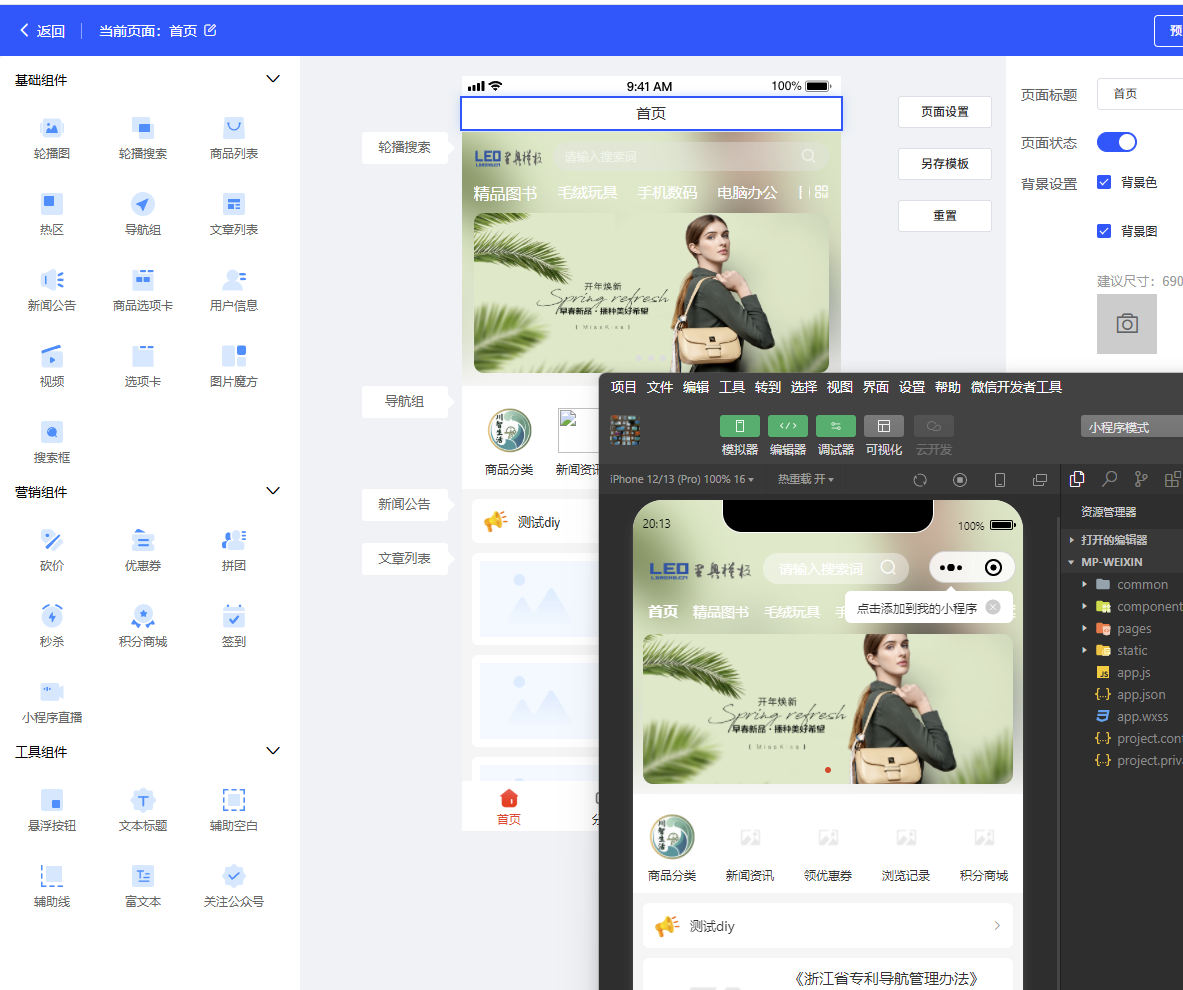Add the 秒杀 flash sale component
This screenshot has height=990, width=1183.
tap(51, 627)
